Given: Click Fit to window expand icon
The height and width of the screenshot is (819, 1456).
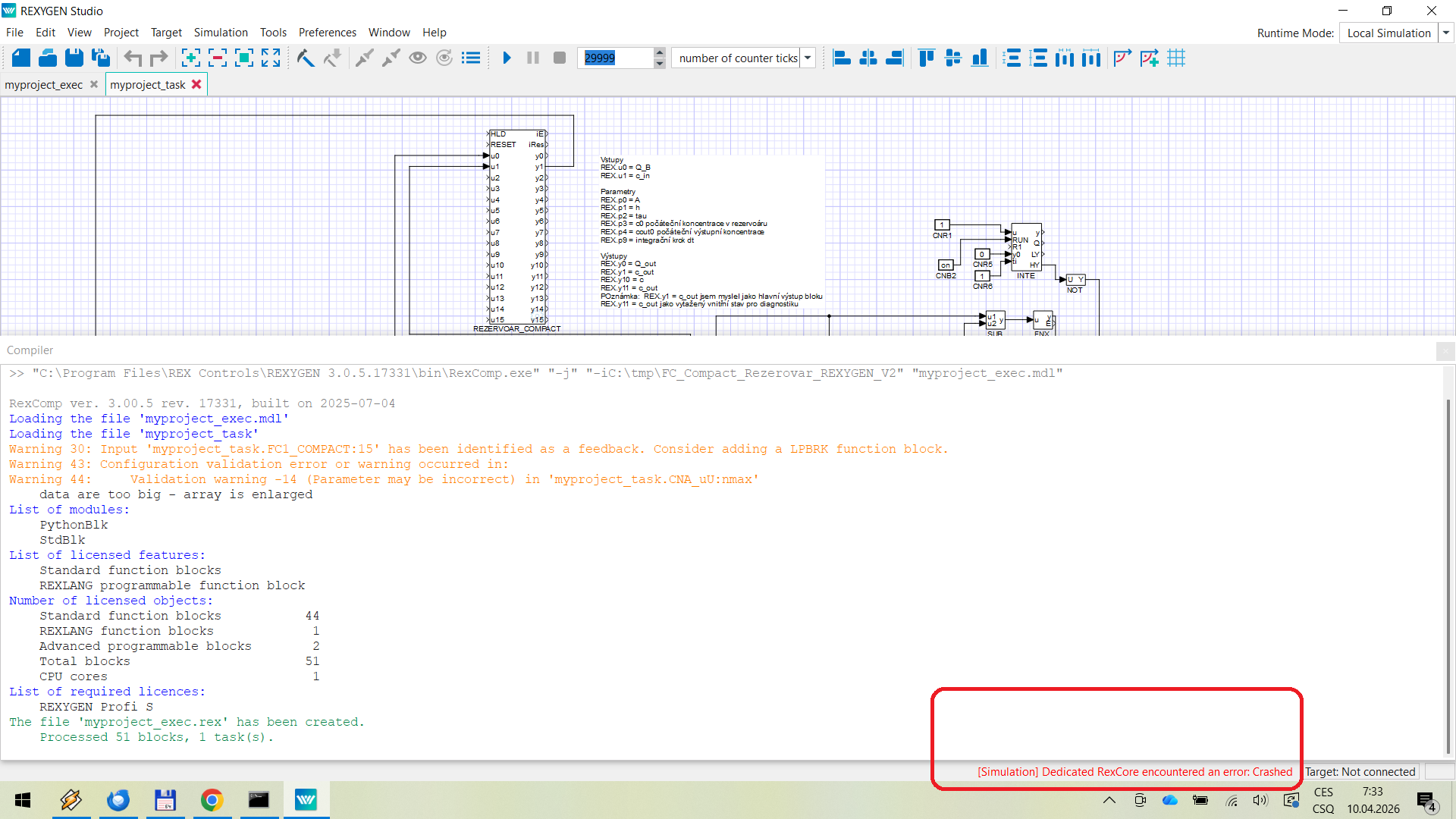Looking at the screenshot, I should coord(271,58).
